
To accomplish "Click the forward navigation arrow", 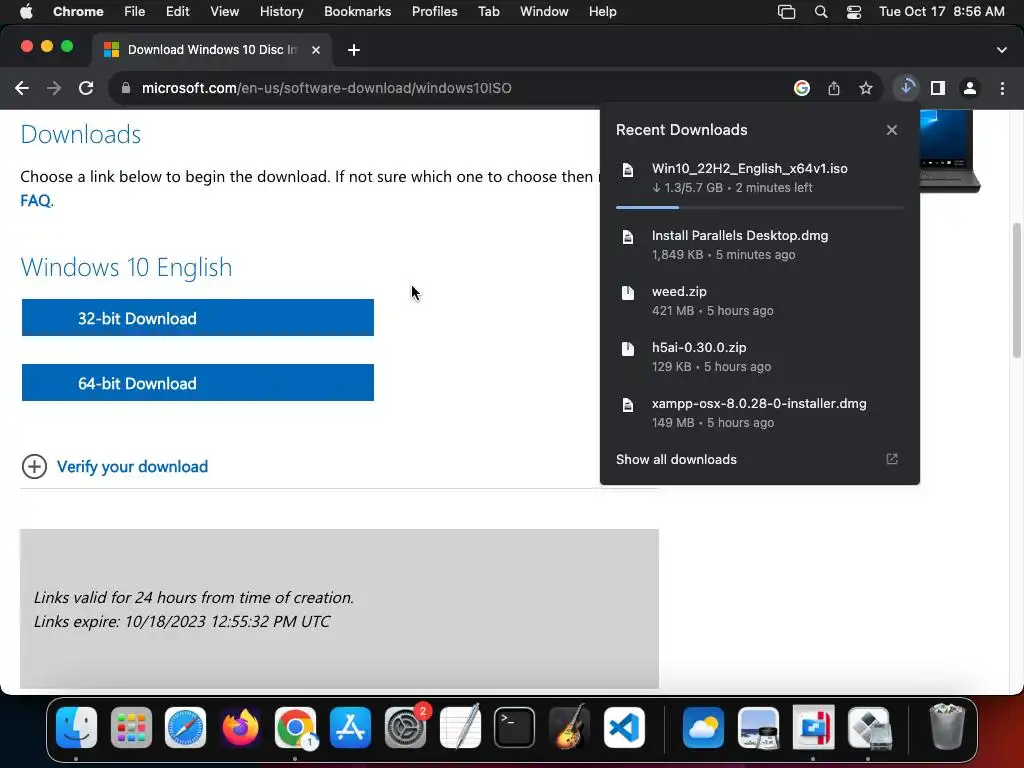I will click(x=54, y=88).
